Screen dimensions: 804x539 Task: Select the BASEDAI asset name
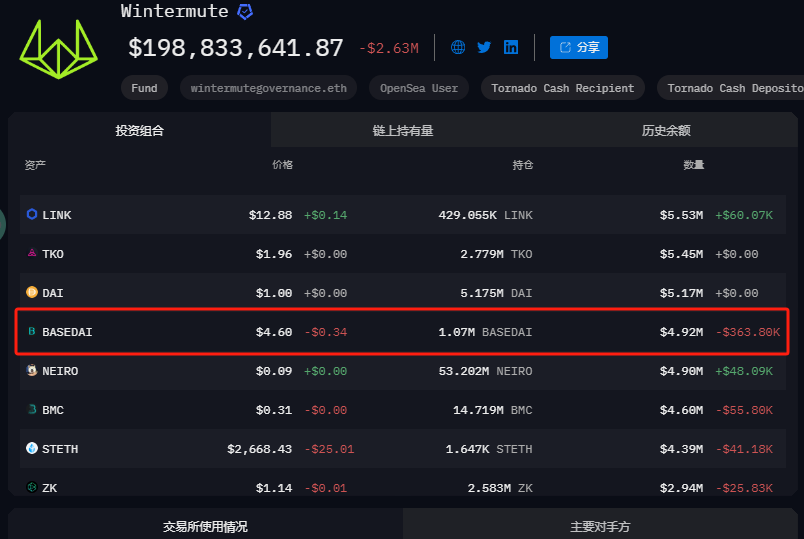tap(67, 332)
